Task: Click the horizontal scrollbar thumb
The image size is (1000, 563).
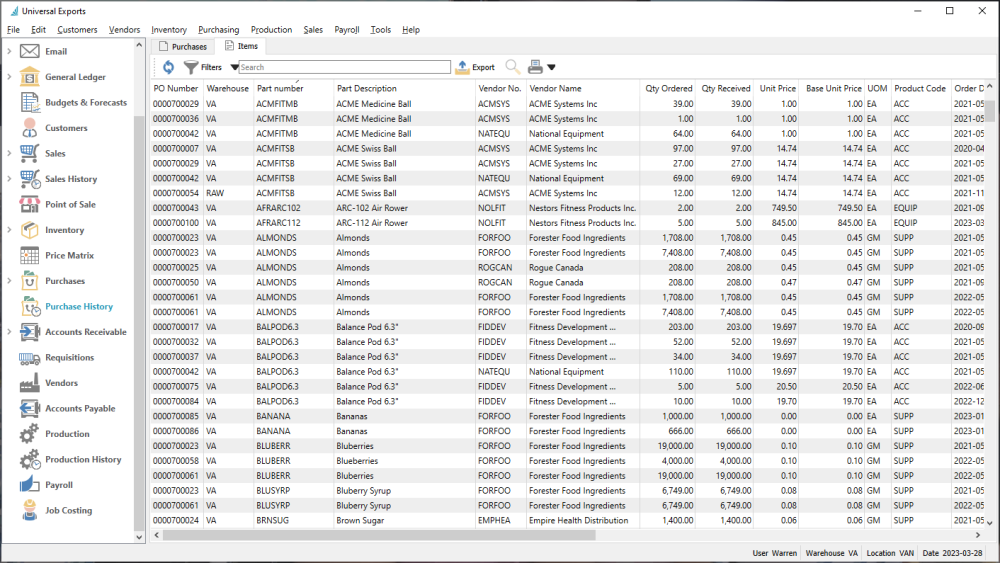Action: click(x=379, y=535)
